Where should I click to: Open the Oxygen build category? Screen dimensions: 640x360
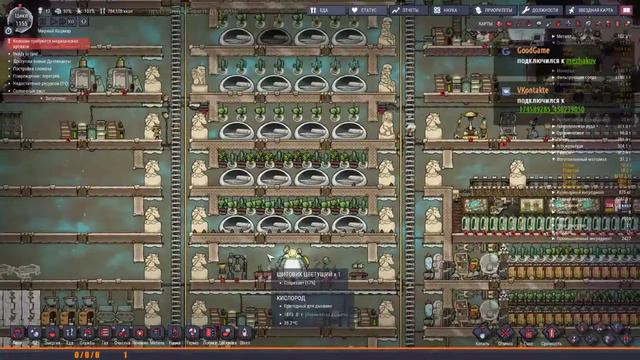34,334
